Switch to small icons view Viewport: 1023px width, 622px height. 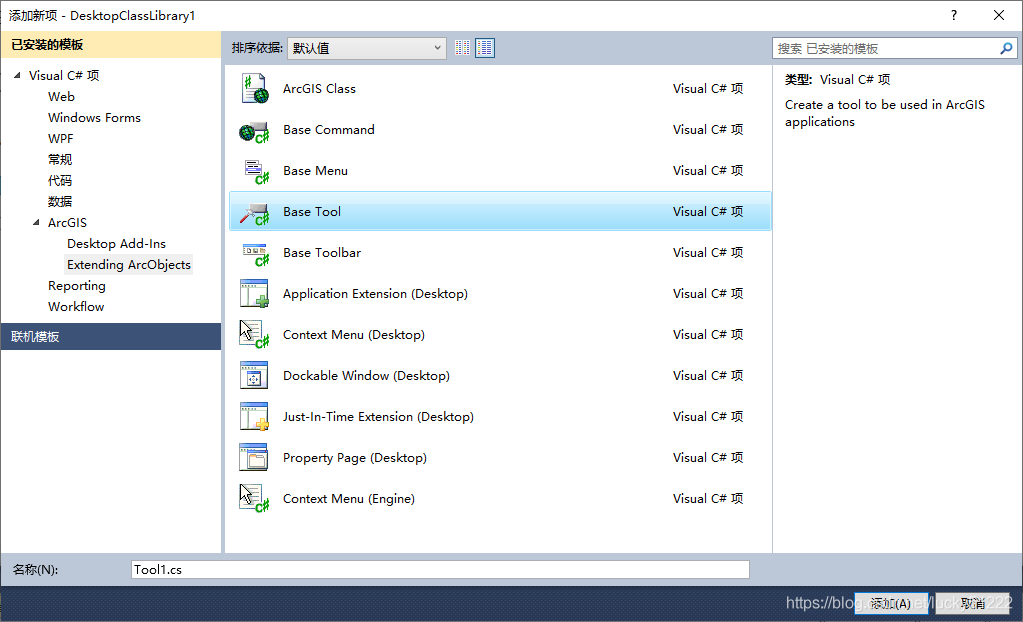(463, 48)
